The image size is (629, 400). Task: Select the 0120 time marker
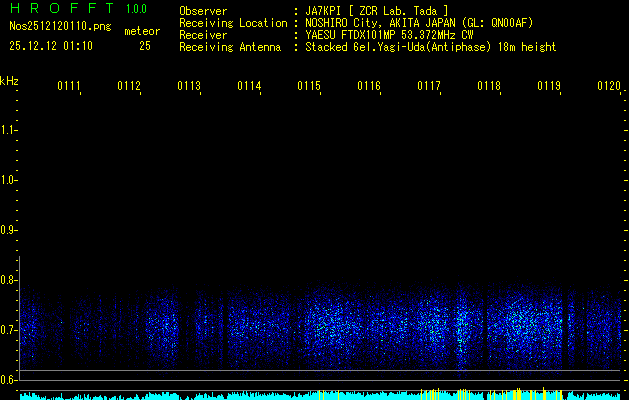click(x=608, y=86)
